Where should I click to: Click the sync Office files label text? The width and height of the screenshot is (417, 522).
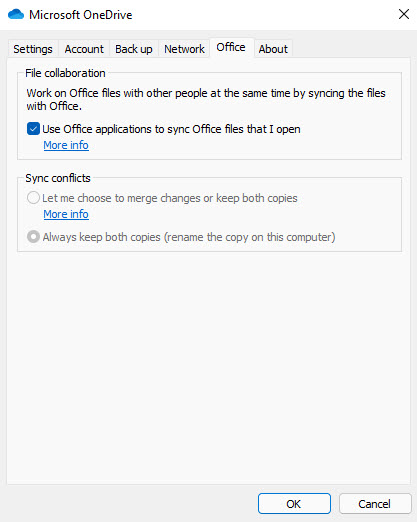click(171, 129)
